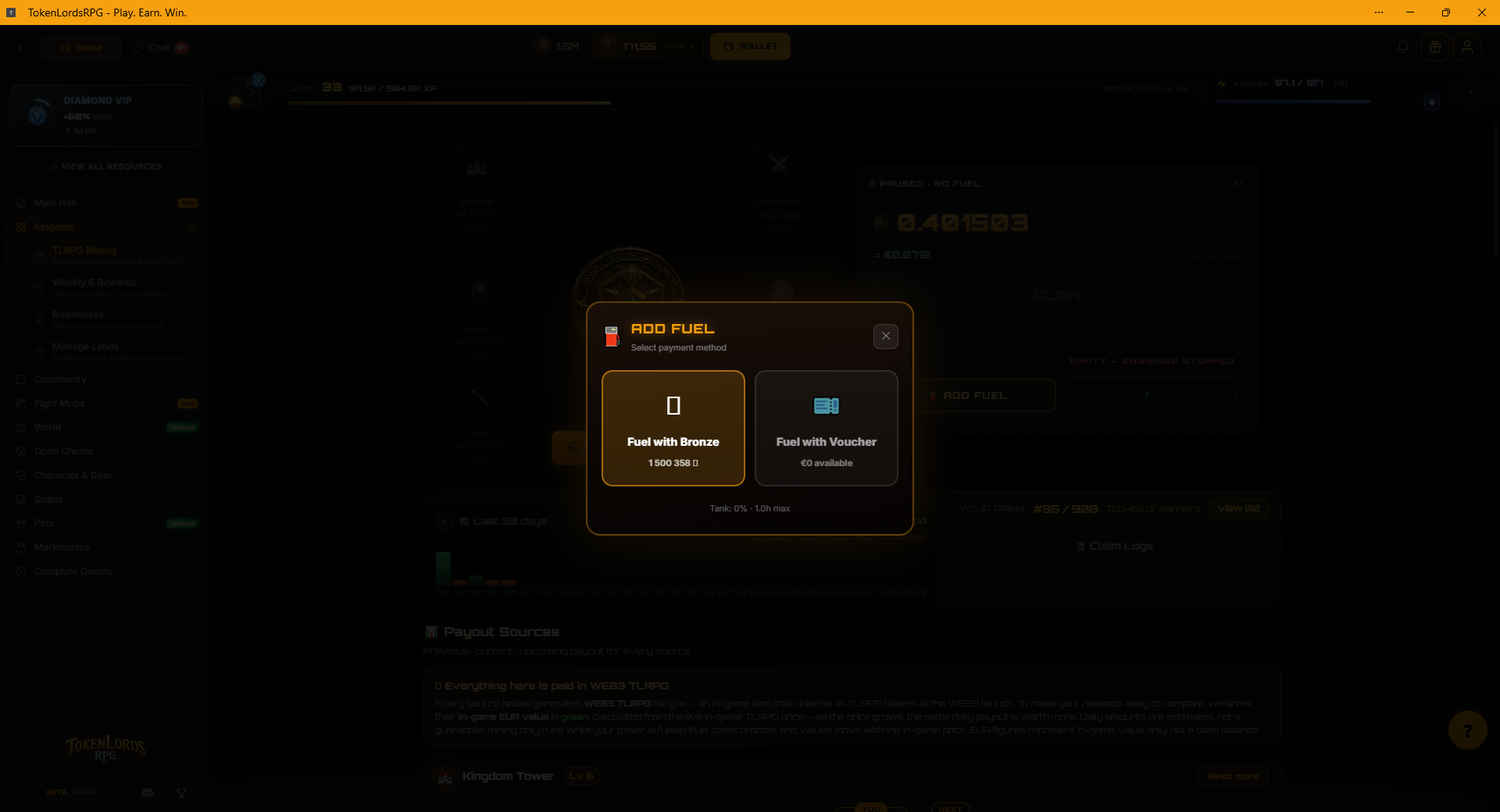Open the View list button next to rank
The image size is (1500, 812).
(x=1238, y=509)
